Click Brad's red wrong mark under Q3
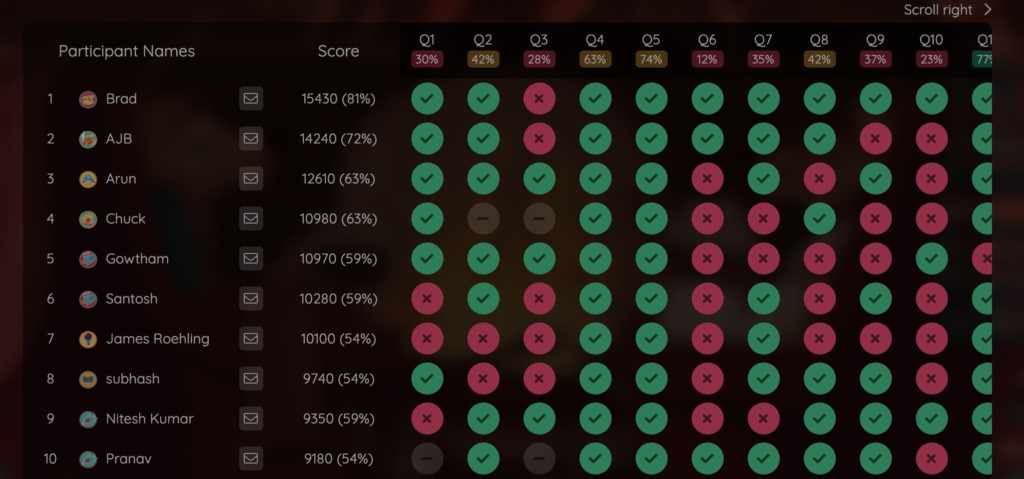Screen dimensions: 1024x479 click(x=539, y=99)
